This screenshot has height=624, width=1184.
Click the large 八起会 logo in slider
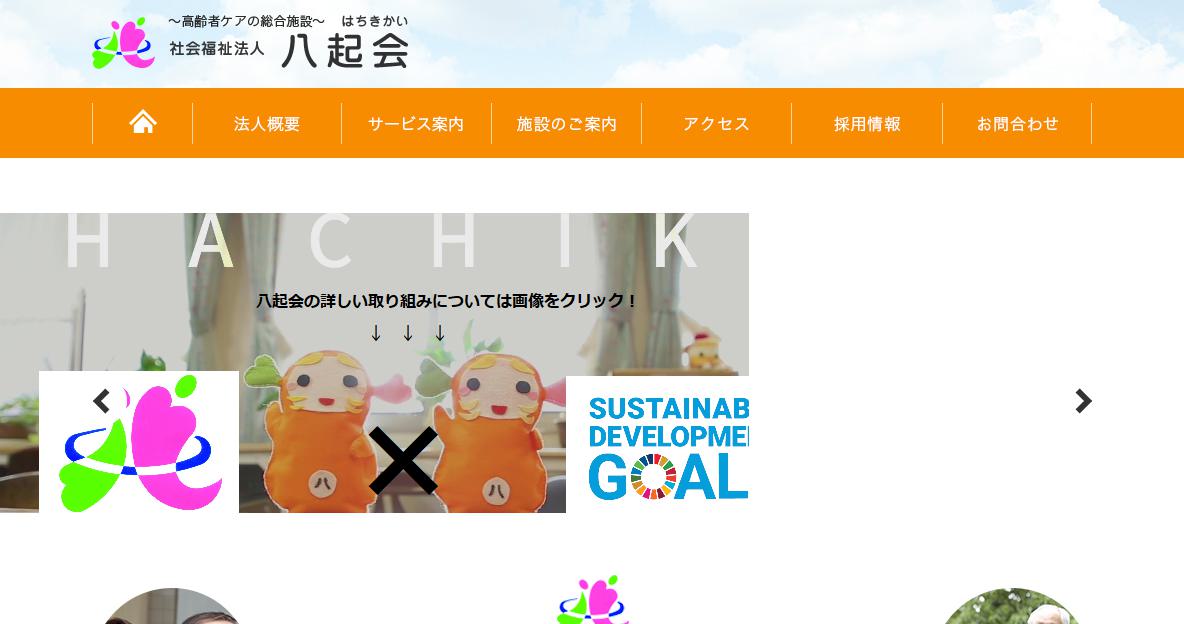139,442
